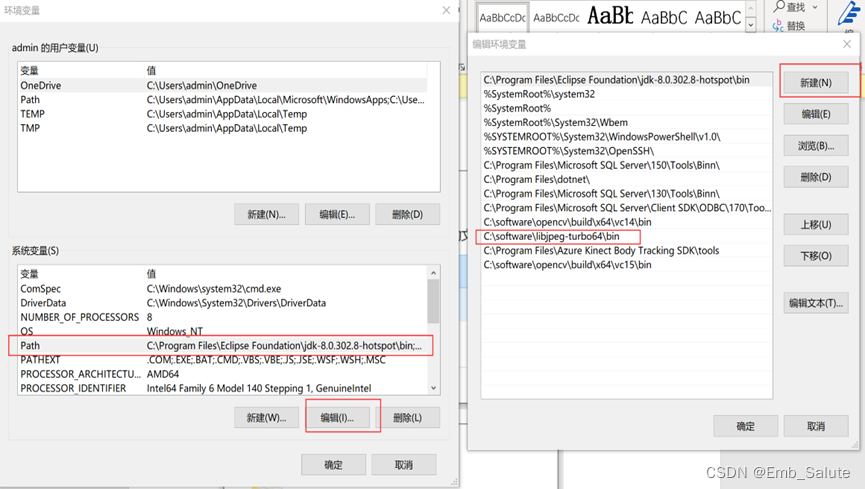The width and height of the screenshot is (865, 489).
Task: Select SQL Server Client SDK ODBC path entry
Action: 627,208
